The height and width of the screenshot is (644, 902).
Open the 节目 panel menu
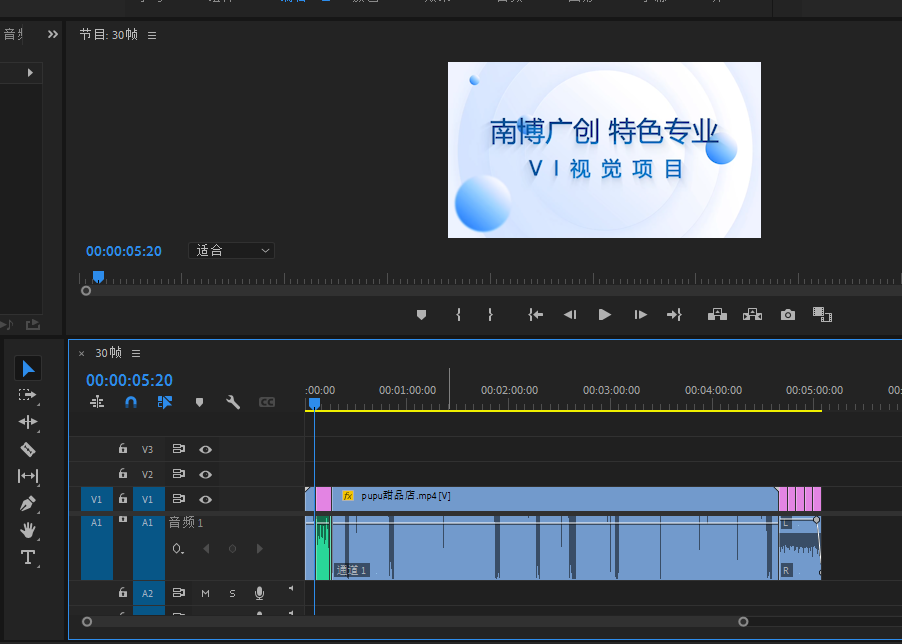tap(152, 35)
